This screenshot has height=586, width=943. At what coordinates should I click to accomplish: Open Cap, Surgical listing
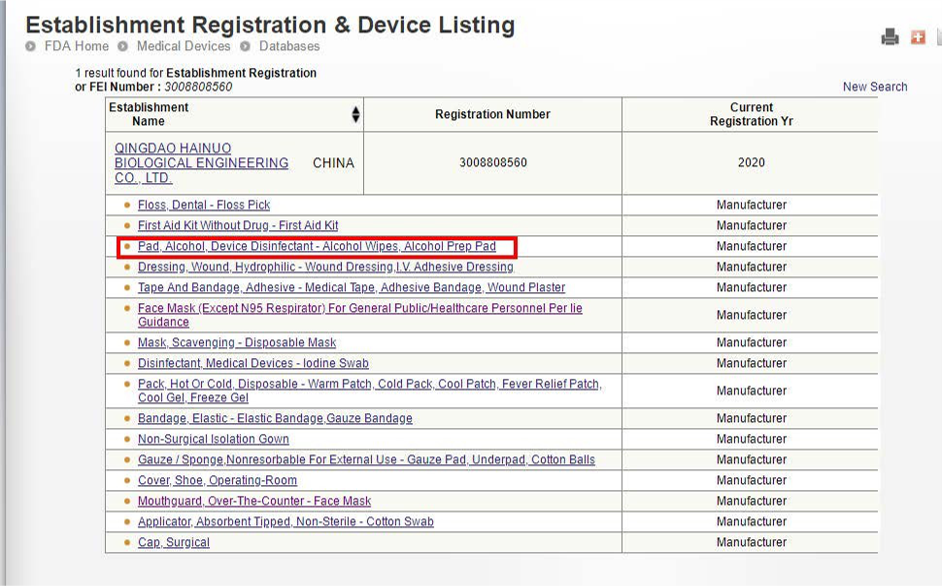[174, 542]
